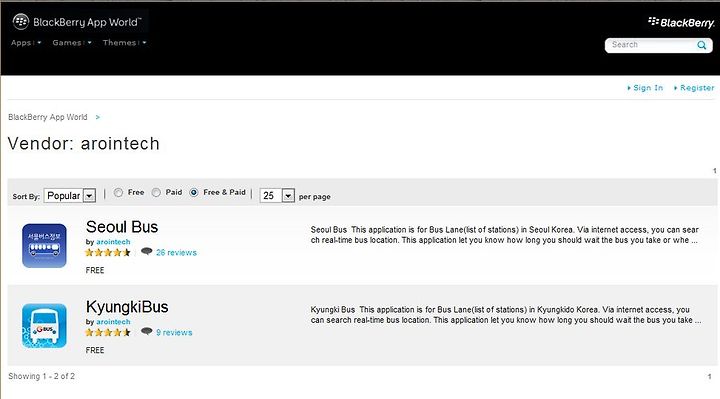Screen dimensions: 720x399
Task: Click arointech vendor link under Seoul Bus
Action: point(113,242)
